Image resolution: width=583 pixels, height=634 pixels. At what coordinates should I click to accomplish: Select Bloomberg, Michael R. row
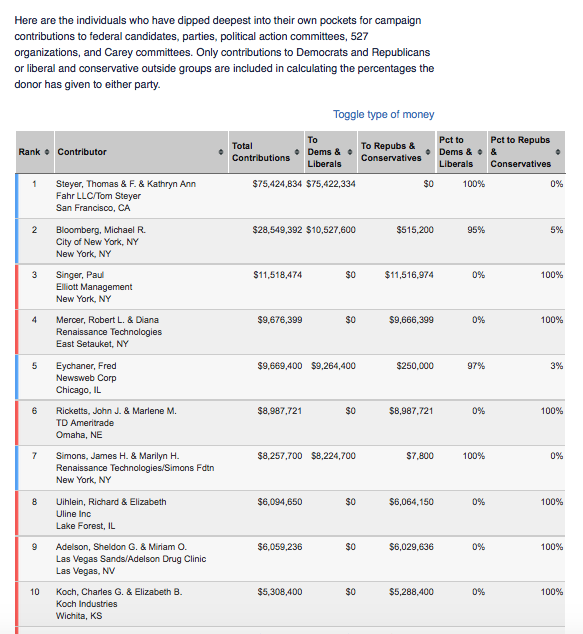coord(290,242)
